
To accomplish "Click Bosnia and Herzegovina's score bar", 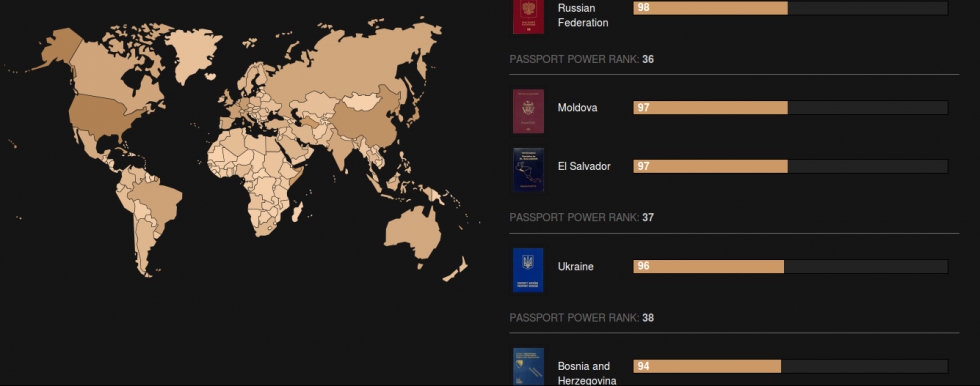I will tap(791, 366).
